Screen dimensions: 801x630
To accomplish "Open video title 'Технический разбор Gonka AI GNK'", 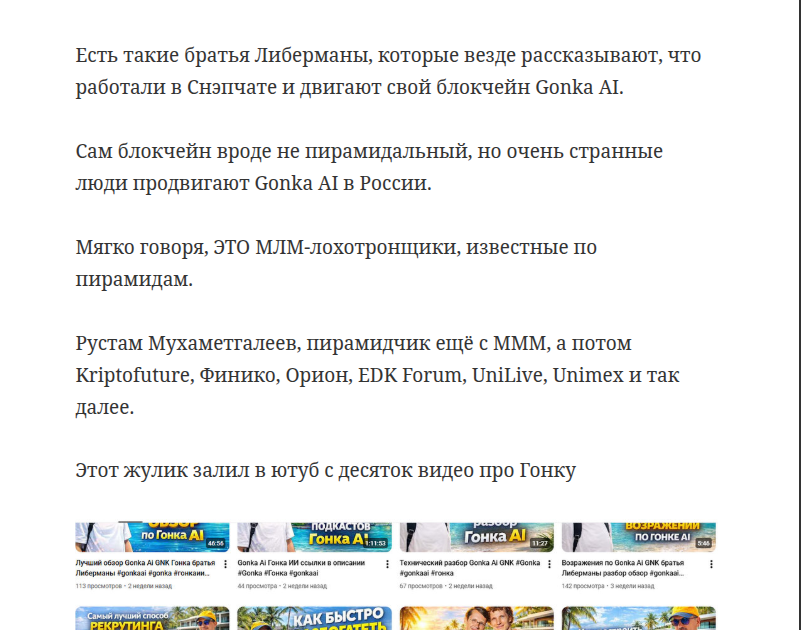I will pyautogui.click(x=468, y=569).
